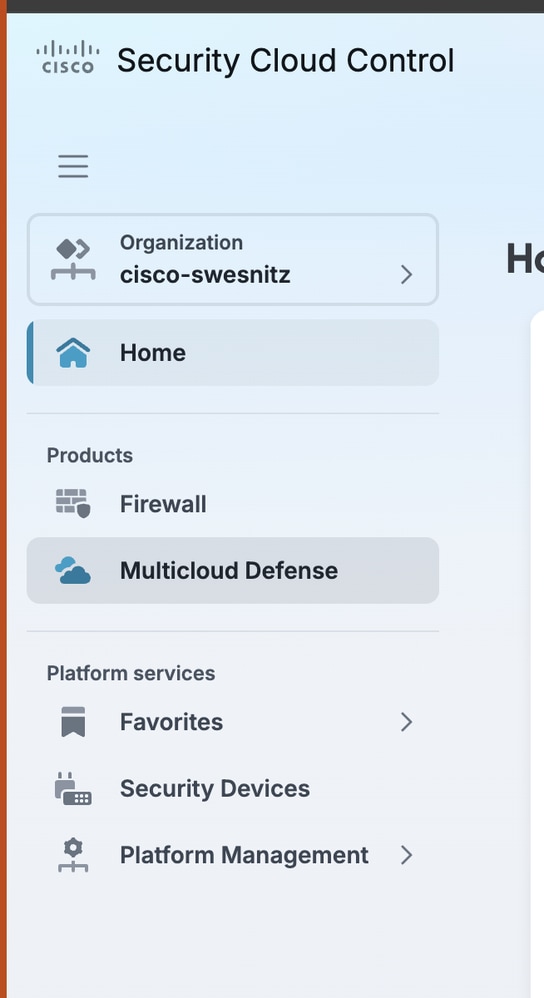Viewport: 544px width, 998px height.
Task: Click the Security Devices icon
Action: (x=73, y=789)
